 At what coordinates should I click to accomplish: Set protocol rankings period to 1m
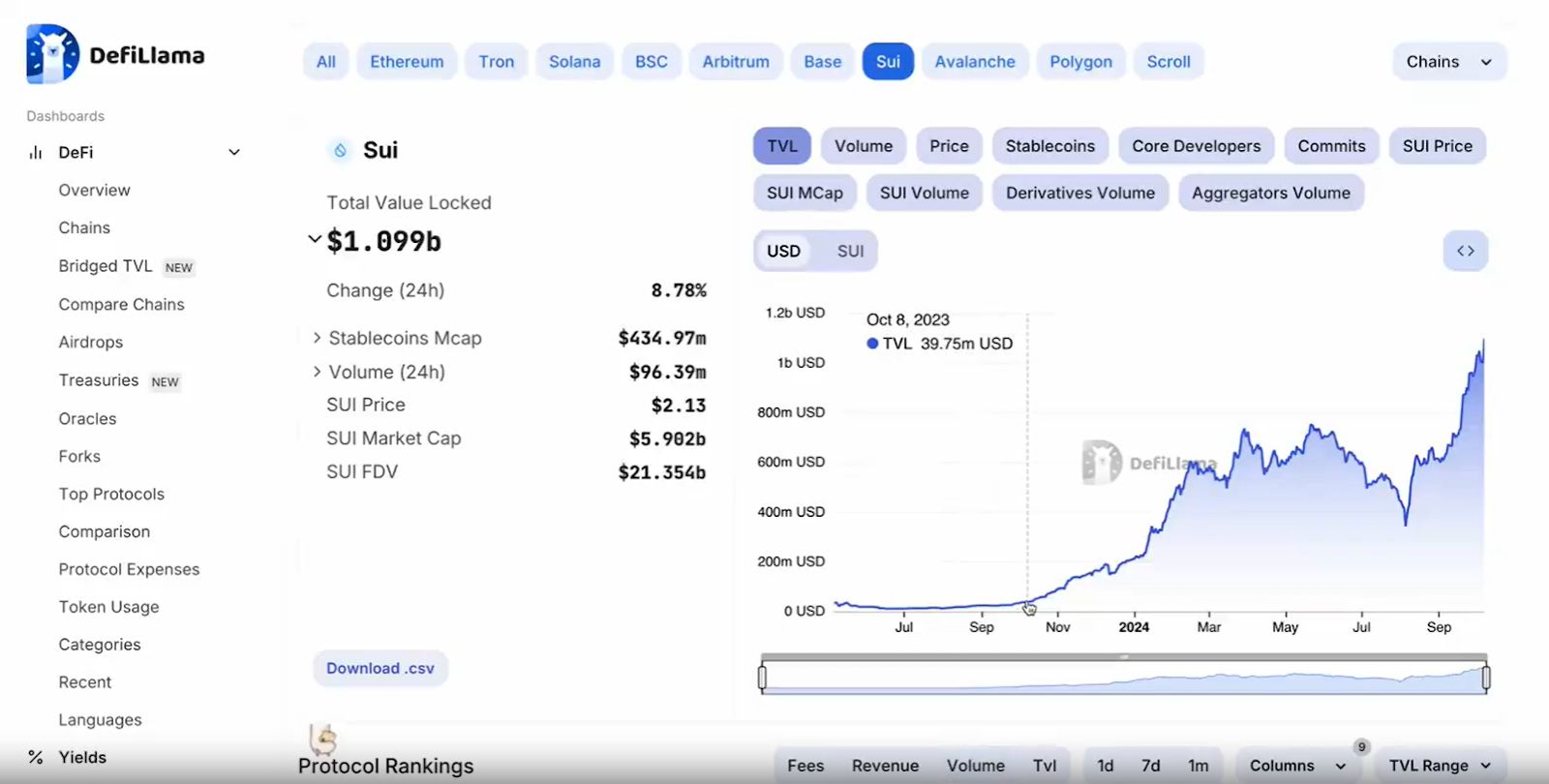(1199, 766)
